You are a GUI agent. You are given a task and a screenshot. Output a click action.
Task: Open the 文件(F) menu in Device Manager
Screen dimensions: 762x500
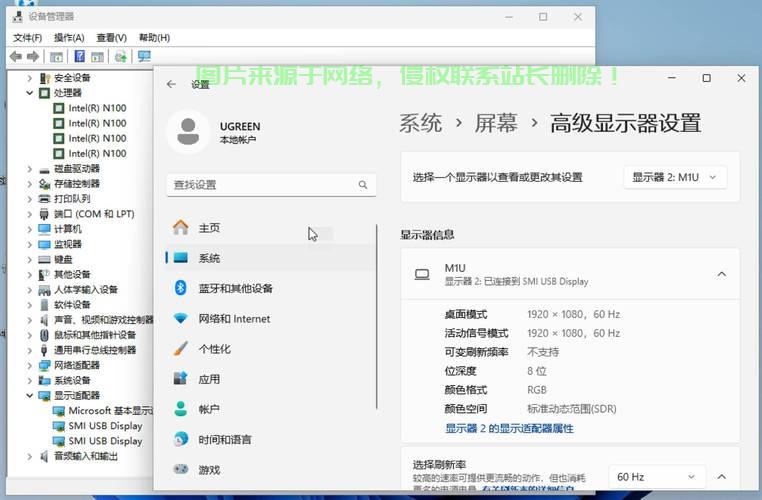(28, 37)
